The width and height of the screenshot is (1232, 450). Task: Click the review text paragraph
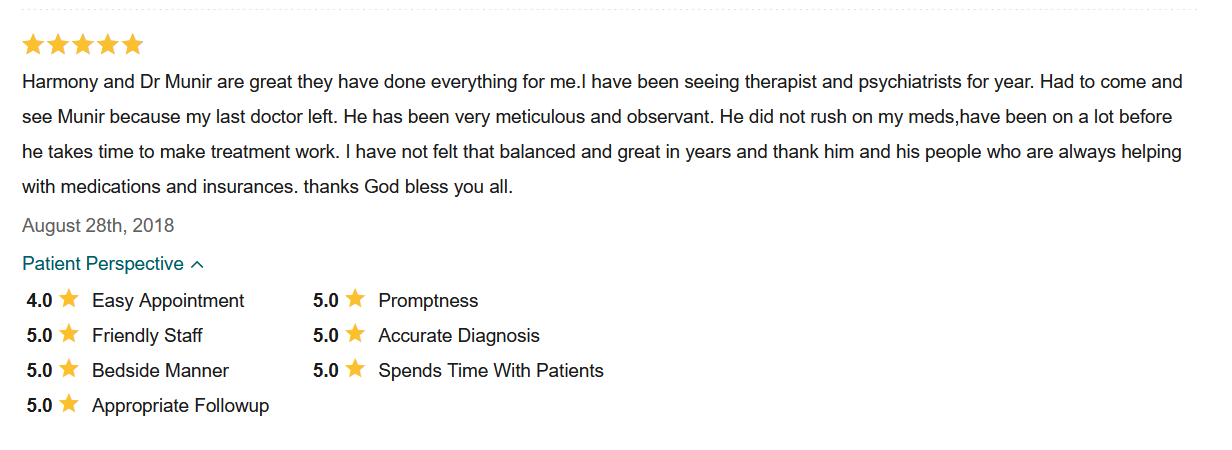click(602, 134)
